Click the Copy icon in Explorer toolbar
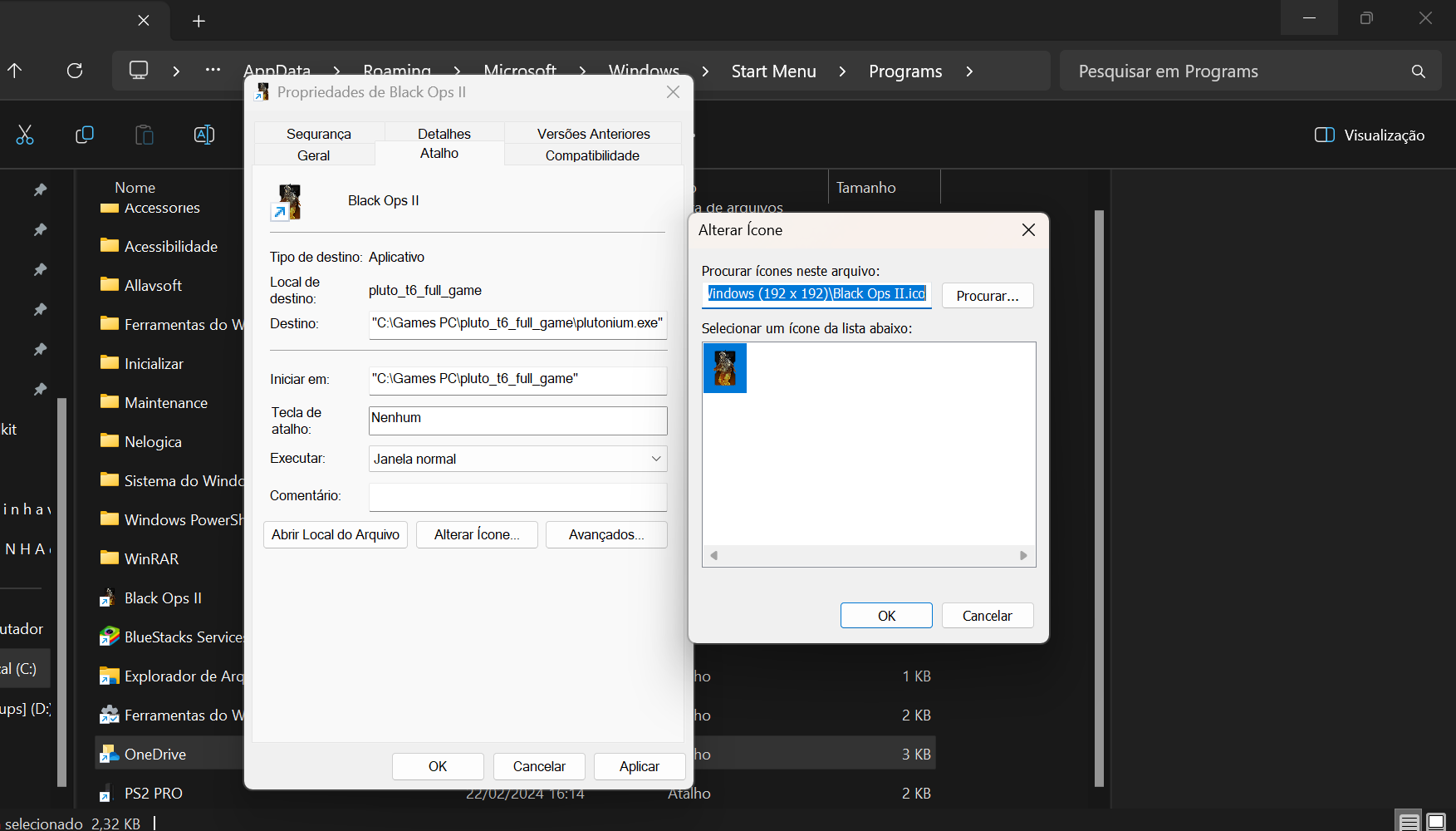This screenshot has width=1456, height=831. (85, 135)
